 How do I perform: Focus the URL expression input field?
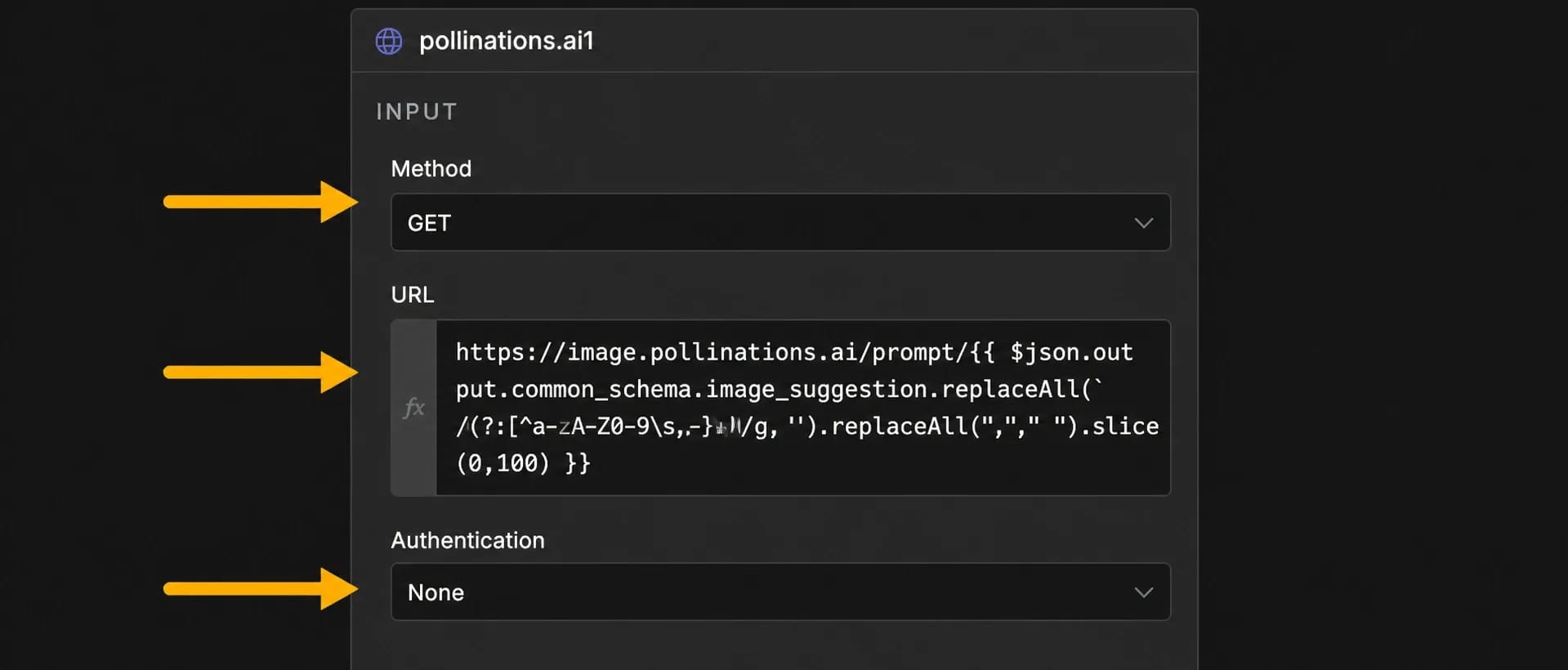(803, 408)
